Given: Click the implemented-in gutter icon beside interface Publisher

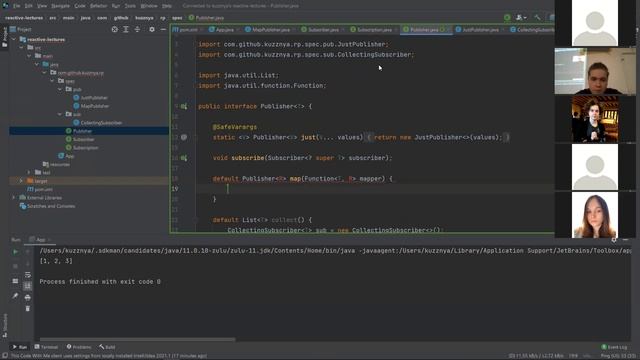Looking at the screenshot, I should [184, 107].
